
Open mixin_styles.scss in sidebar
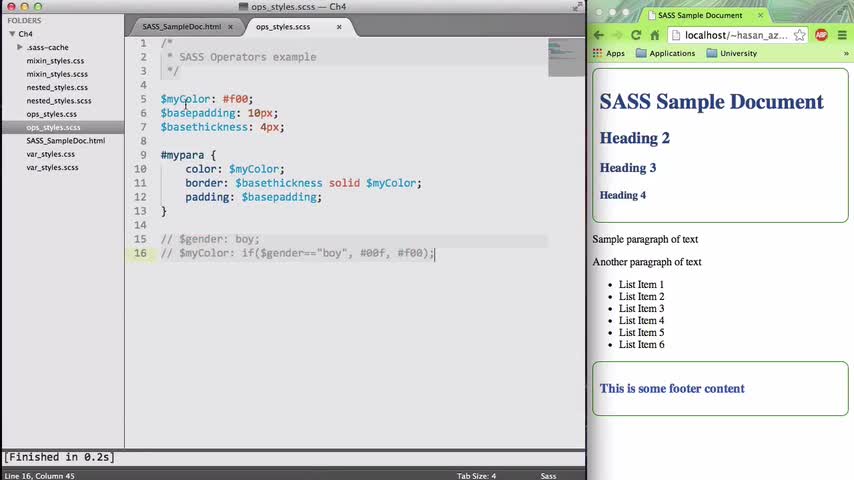[x=57, y=74]
